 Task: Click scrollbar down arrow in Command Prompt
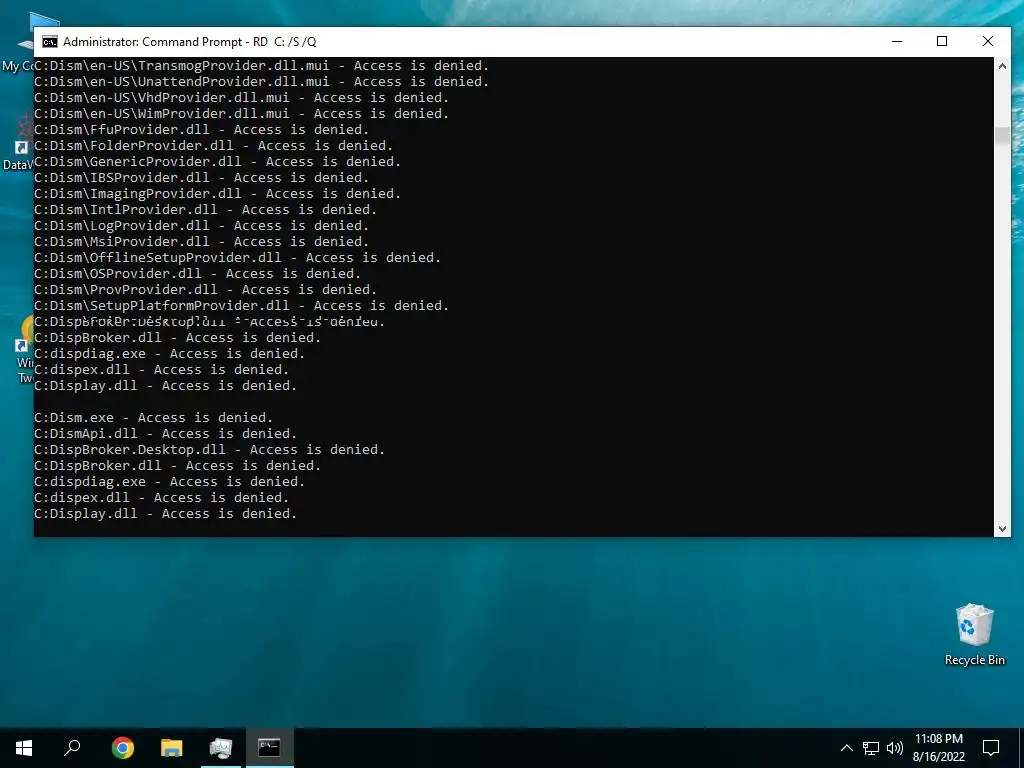pyautogui.click(x=1002, y=529)
